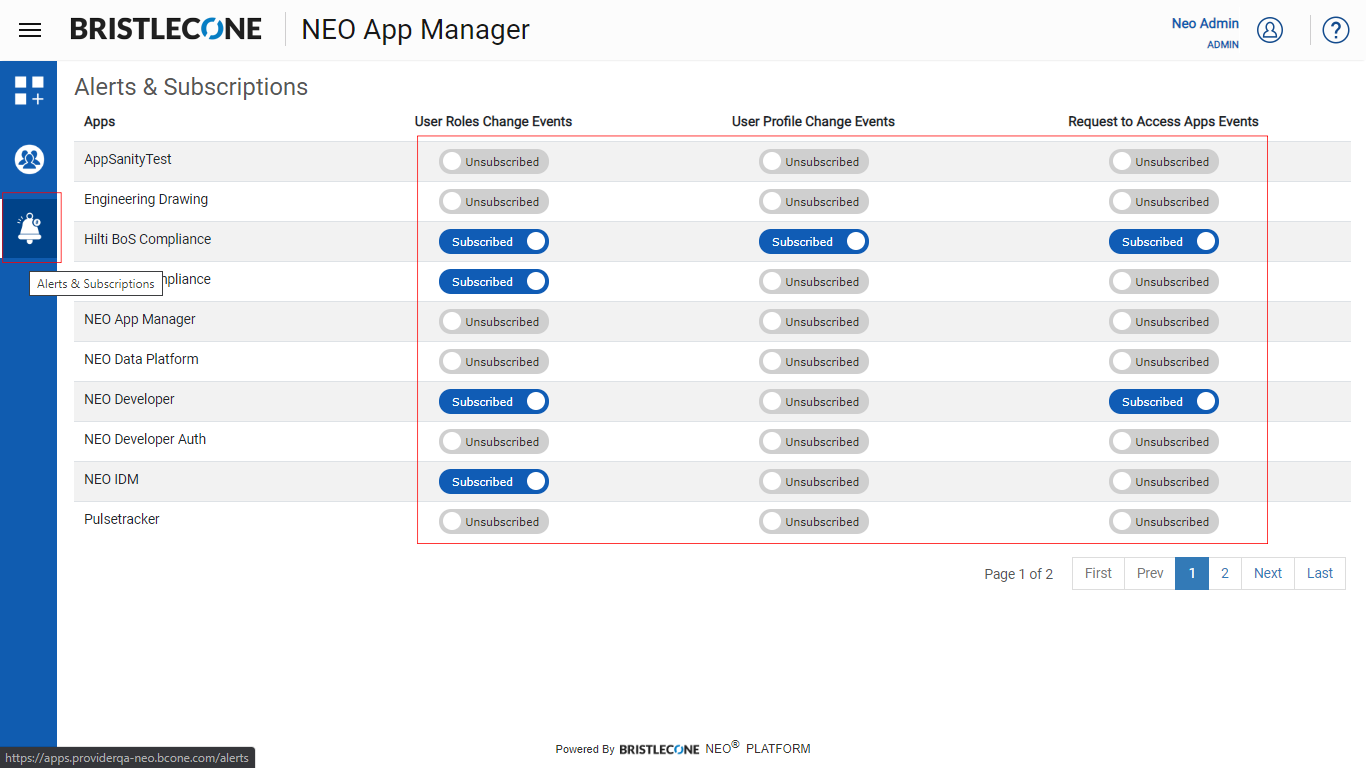
Task: Subscribe NEO Data Platform User Profile events
Action: [814, 362]
